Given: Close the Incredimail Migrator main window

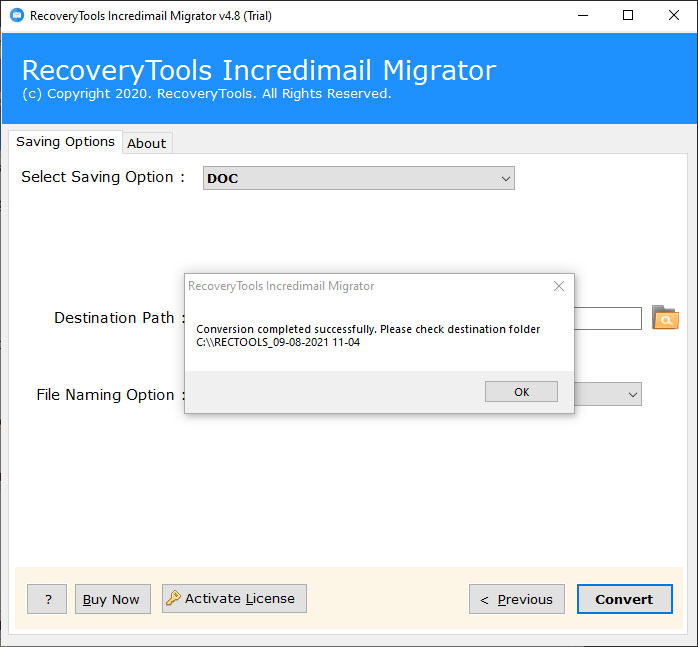Looking at the screenshot, I should pos(674,16).
